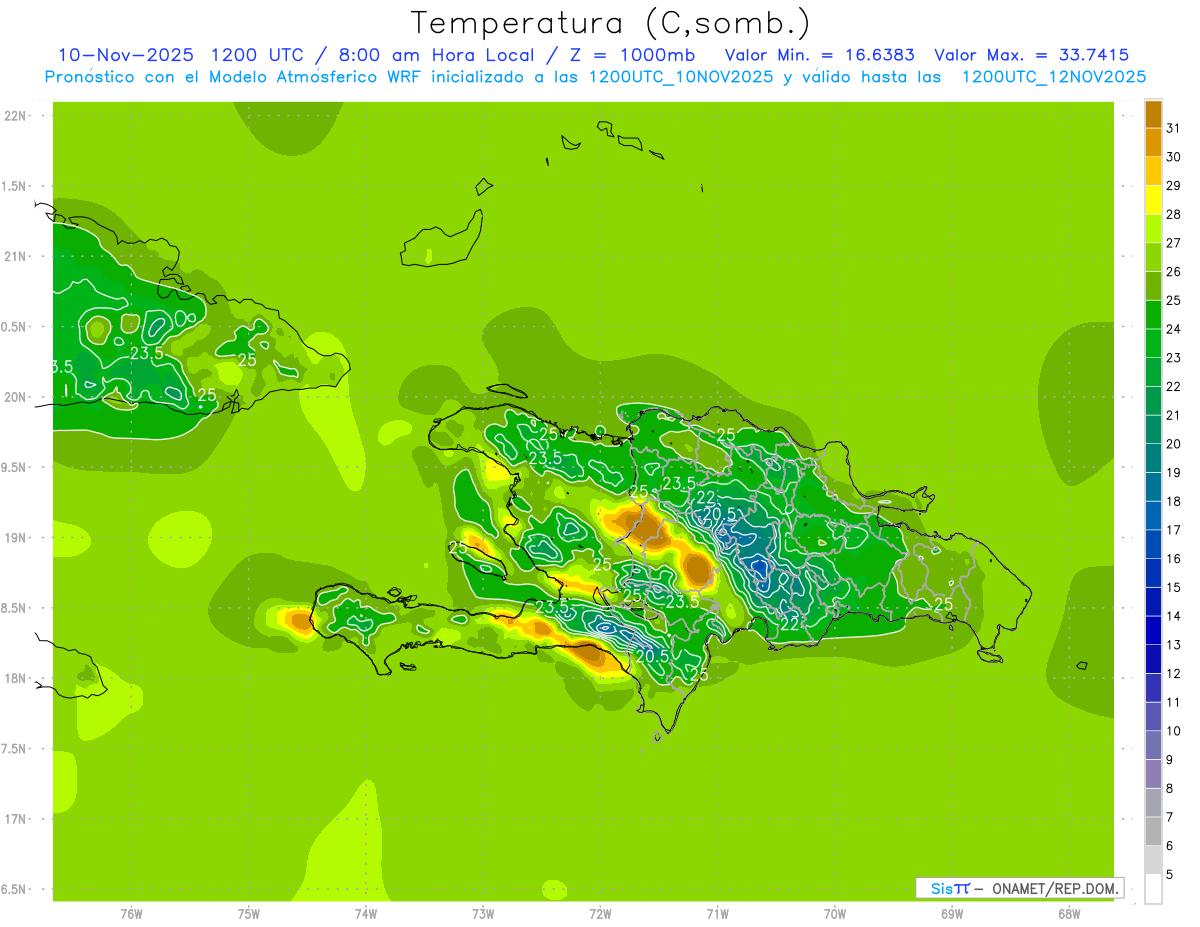Click the '17N' latitude axis label
The image size is (1200, 927).
17,819
